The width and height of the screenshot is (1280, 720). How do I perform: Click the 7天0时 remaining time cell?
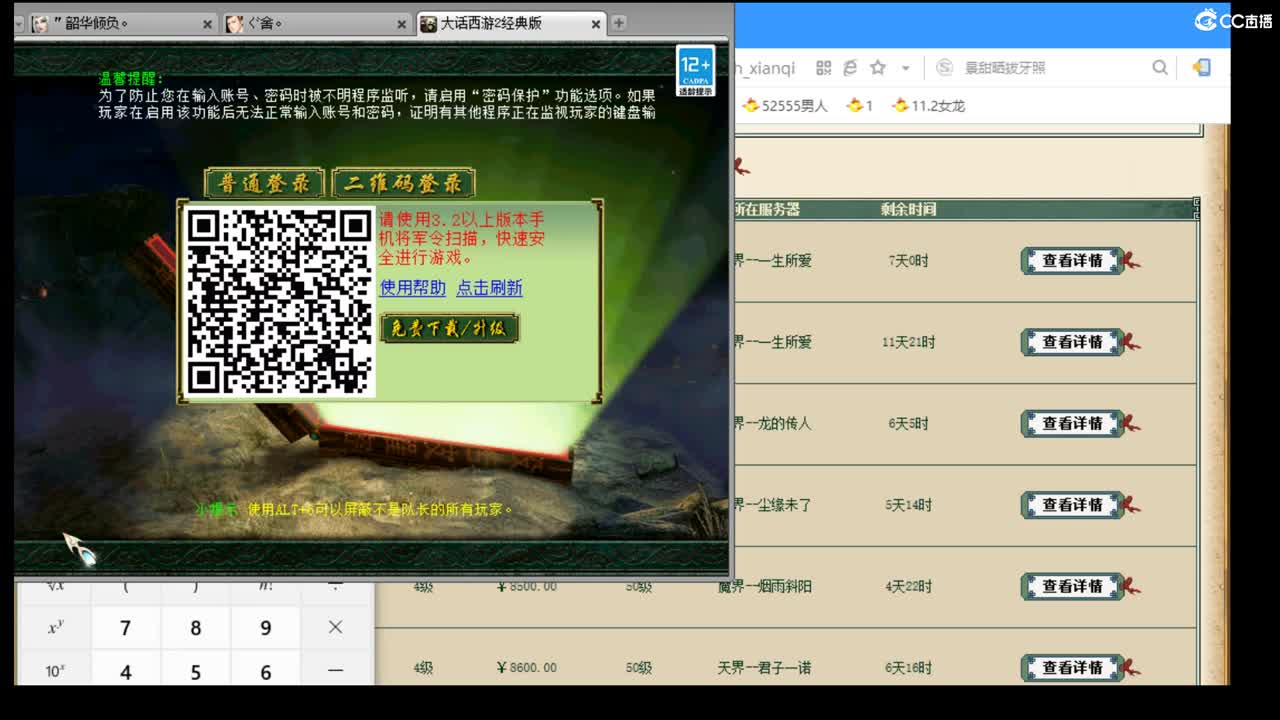[x=908, y=261]
